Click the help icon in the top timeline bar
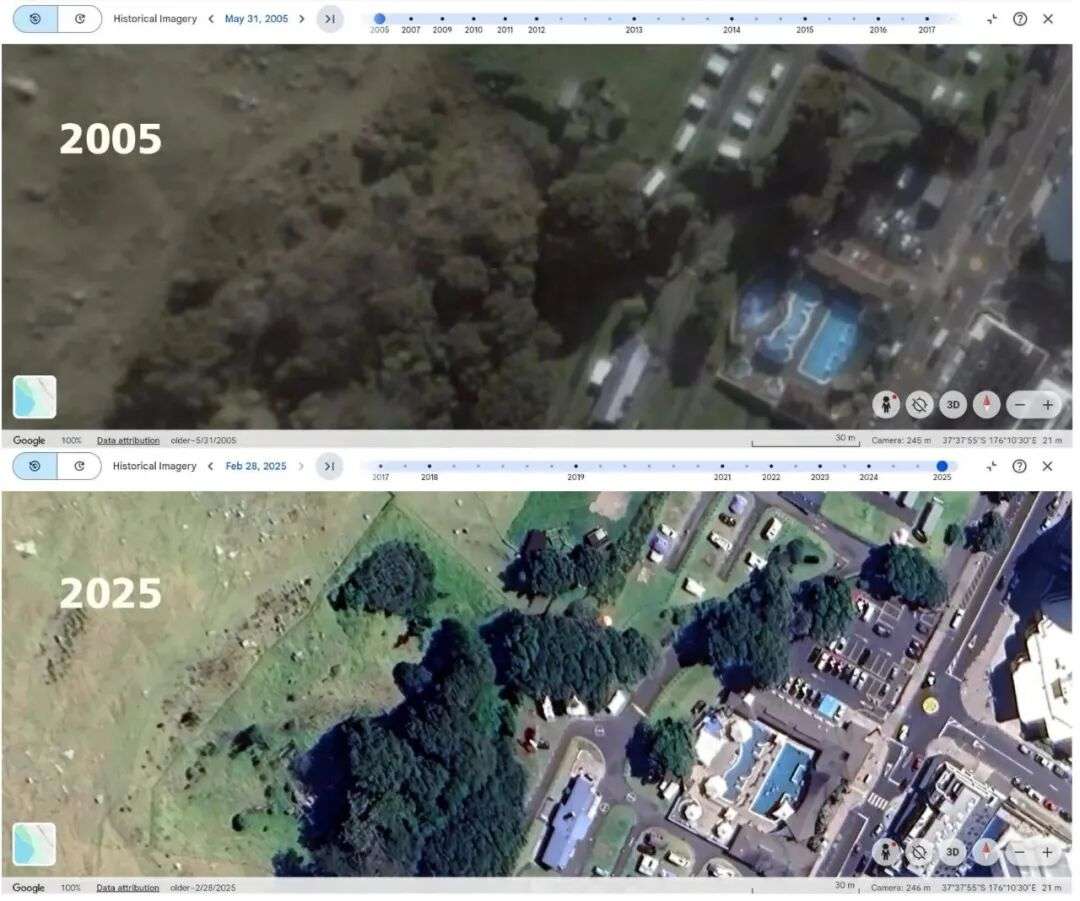 [1019, 18]
